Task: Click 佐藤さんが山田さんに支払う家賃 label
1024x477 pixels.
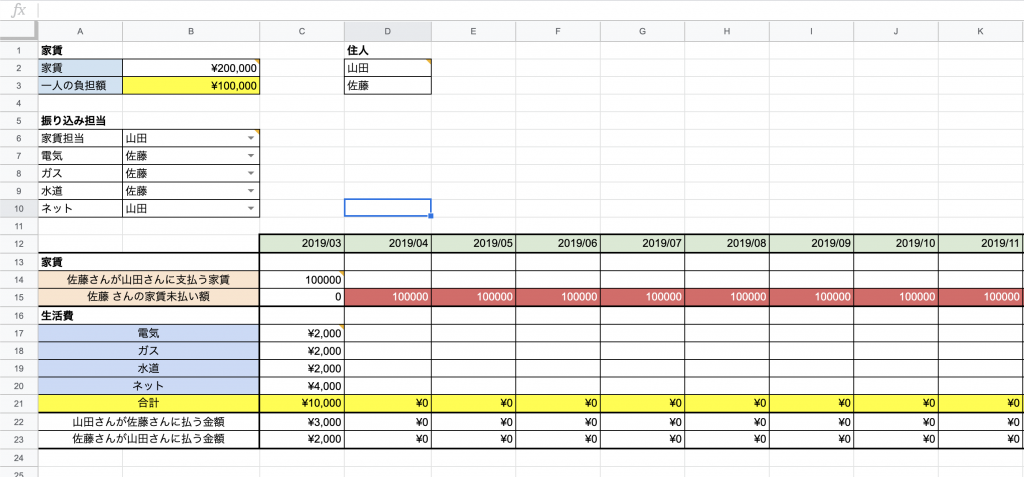Action: 149,280
